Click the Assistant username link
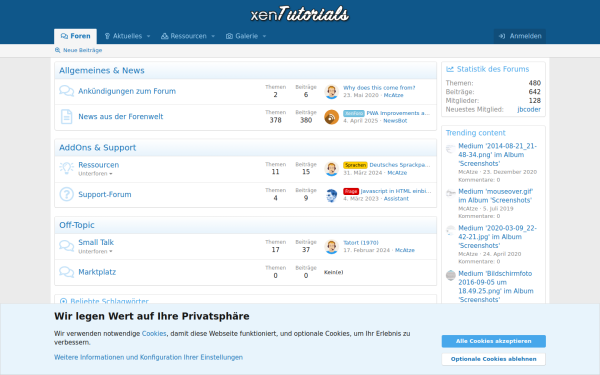Viewport: 600px width, 375px height. tap(396, 199)
